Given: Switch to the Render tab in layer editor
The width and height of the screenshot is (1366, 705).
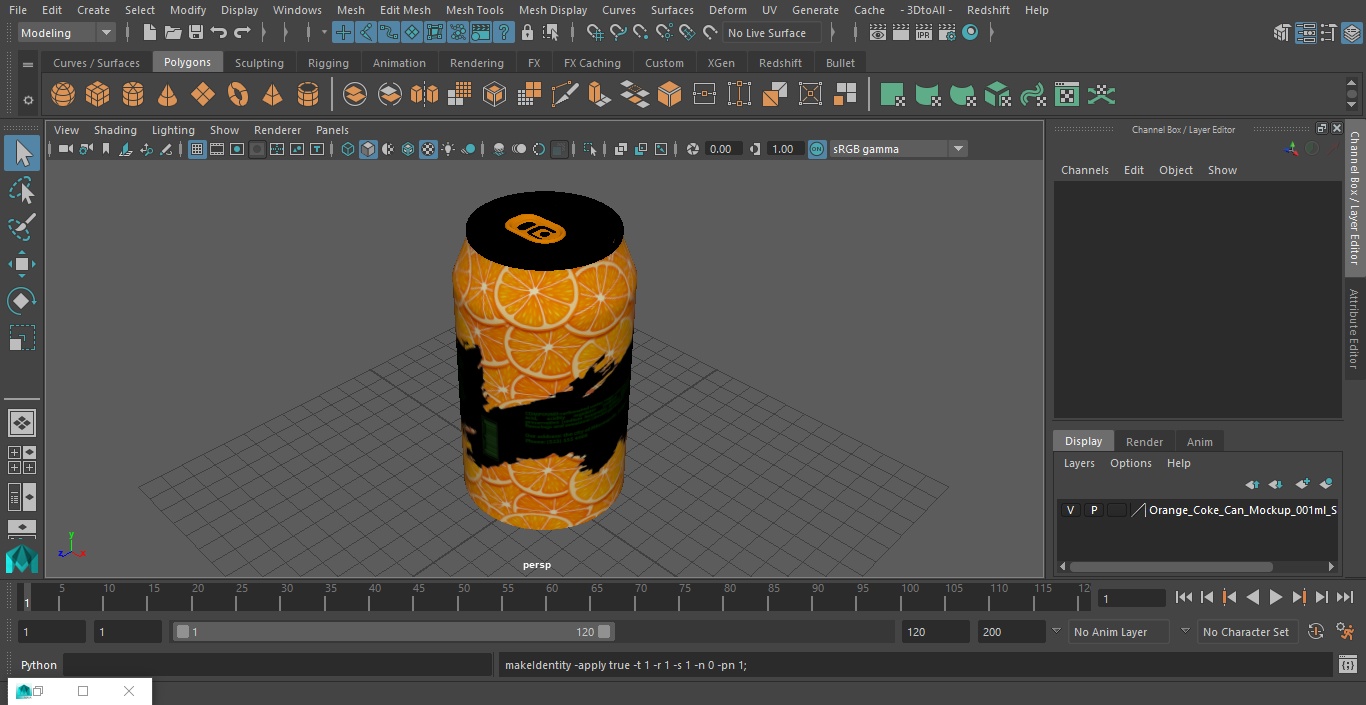Looking at the screenshot, I should point(1144,442).
